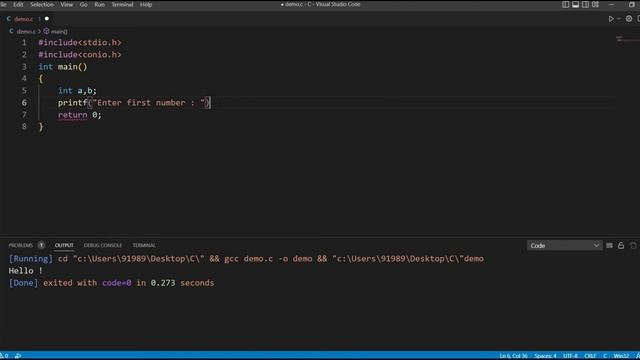
Task: Open the Terminal menu
Action: [122, 4]
